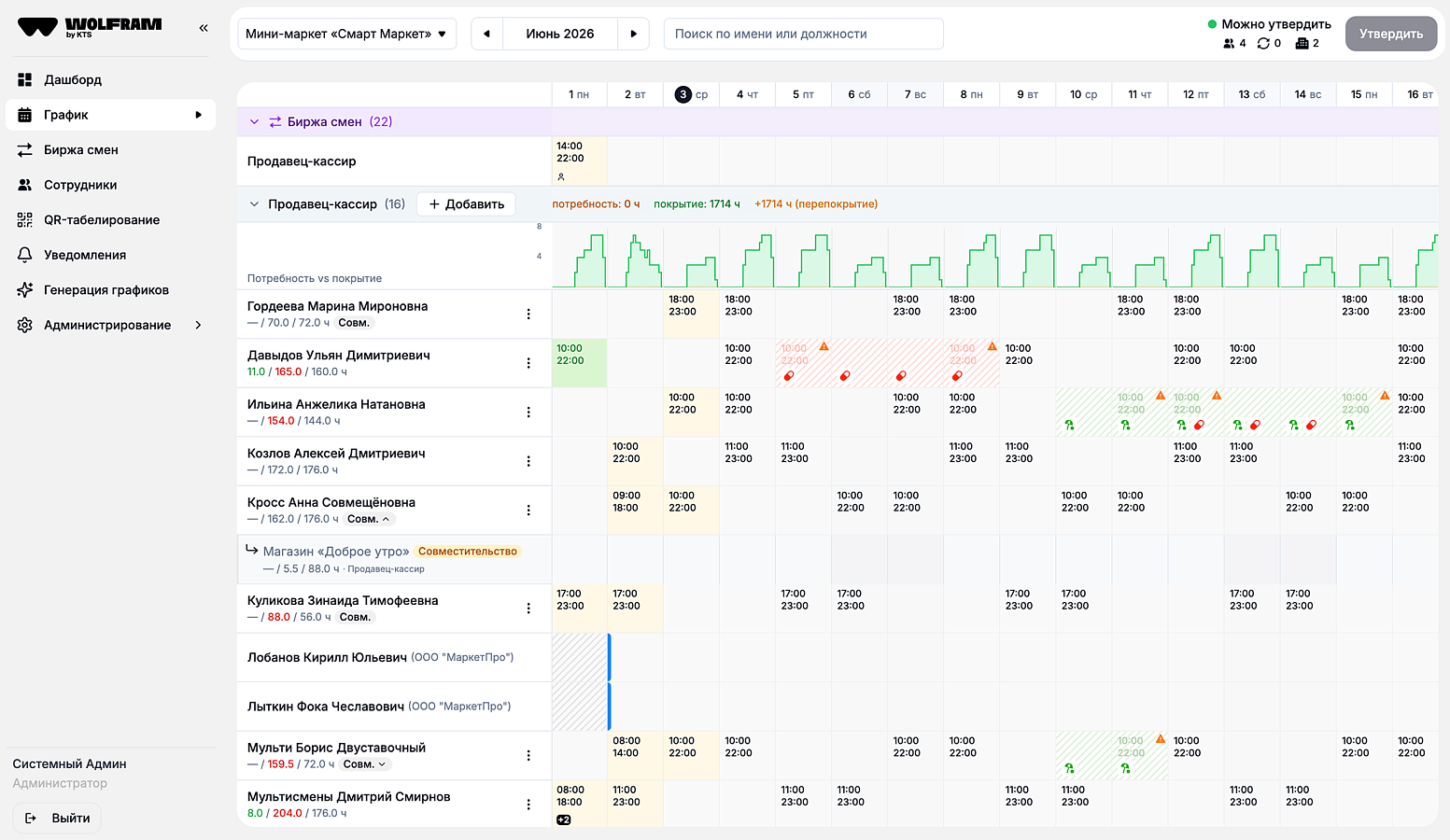Click the Совм. badge for Куликова Зинаида

tap(355, 617)
